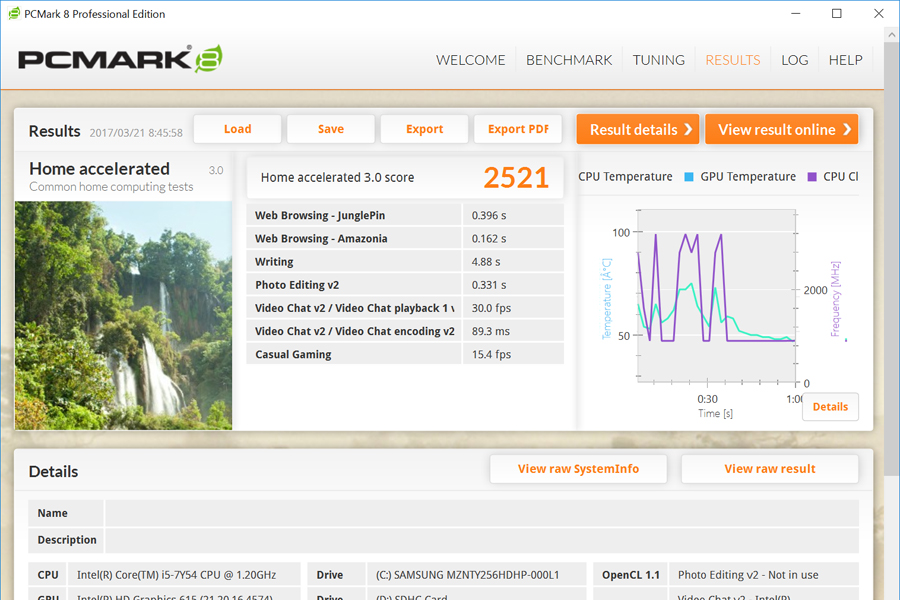Click the Name field in Details
This screenshot has width=900, height=600.
tap(482, 513)
